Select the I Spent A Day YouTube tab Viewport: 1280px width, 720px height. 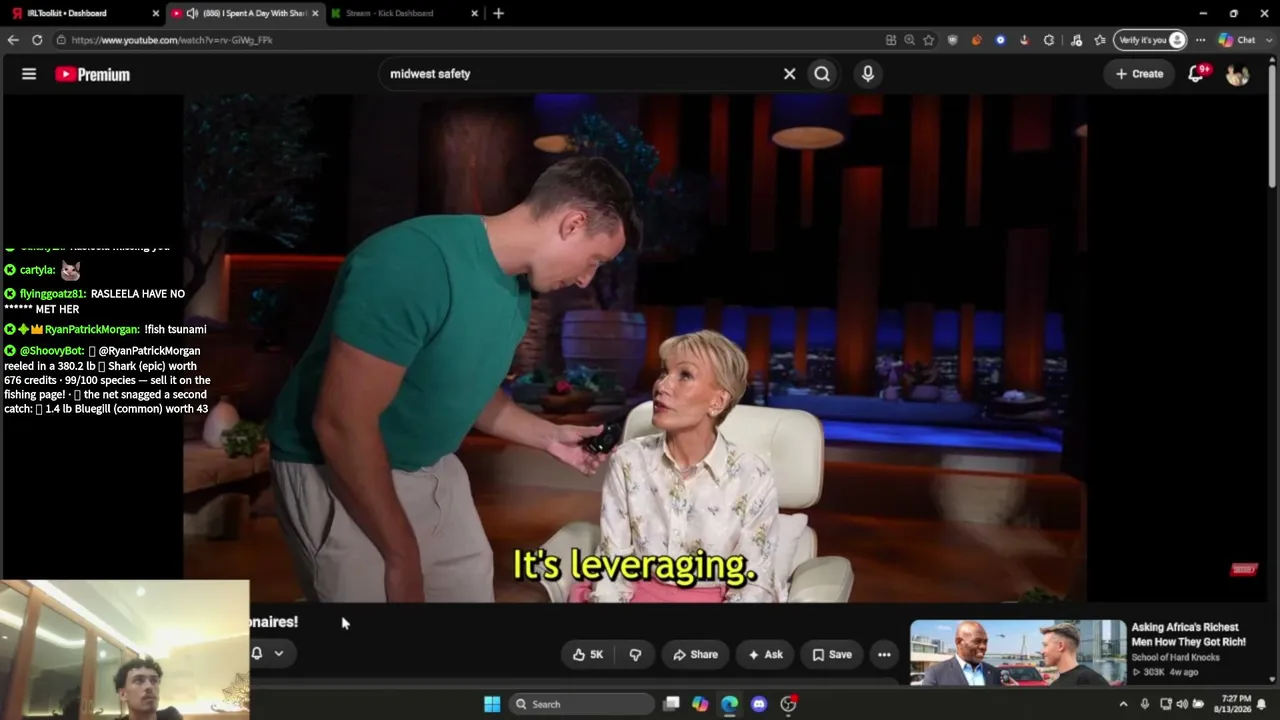246,13
